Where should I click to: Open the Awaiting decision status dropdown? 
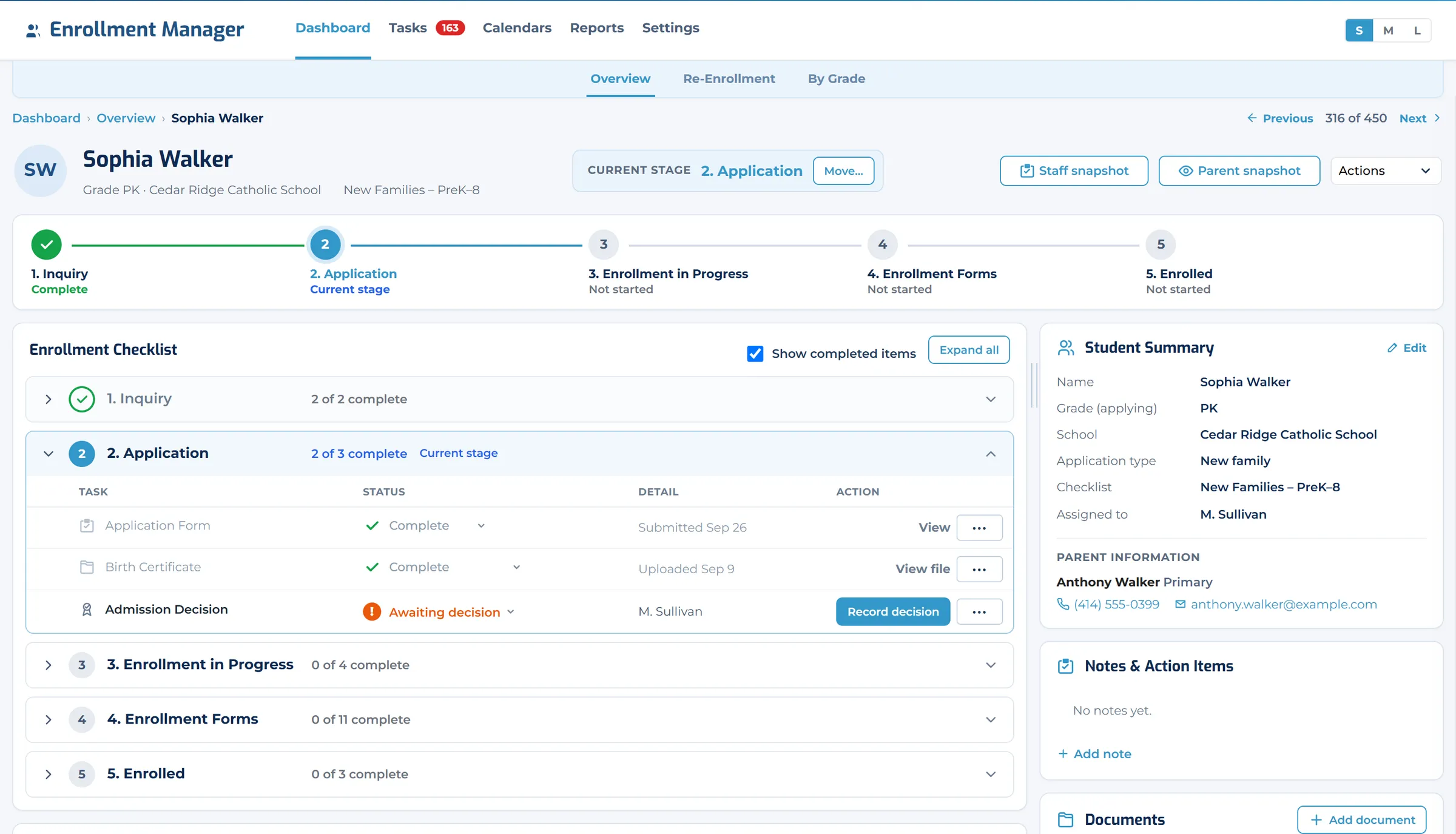(x=511, y=612)
